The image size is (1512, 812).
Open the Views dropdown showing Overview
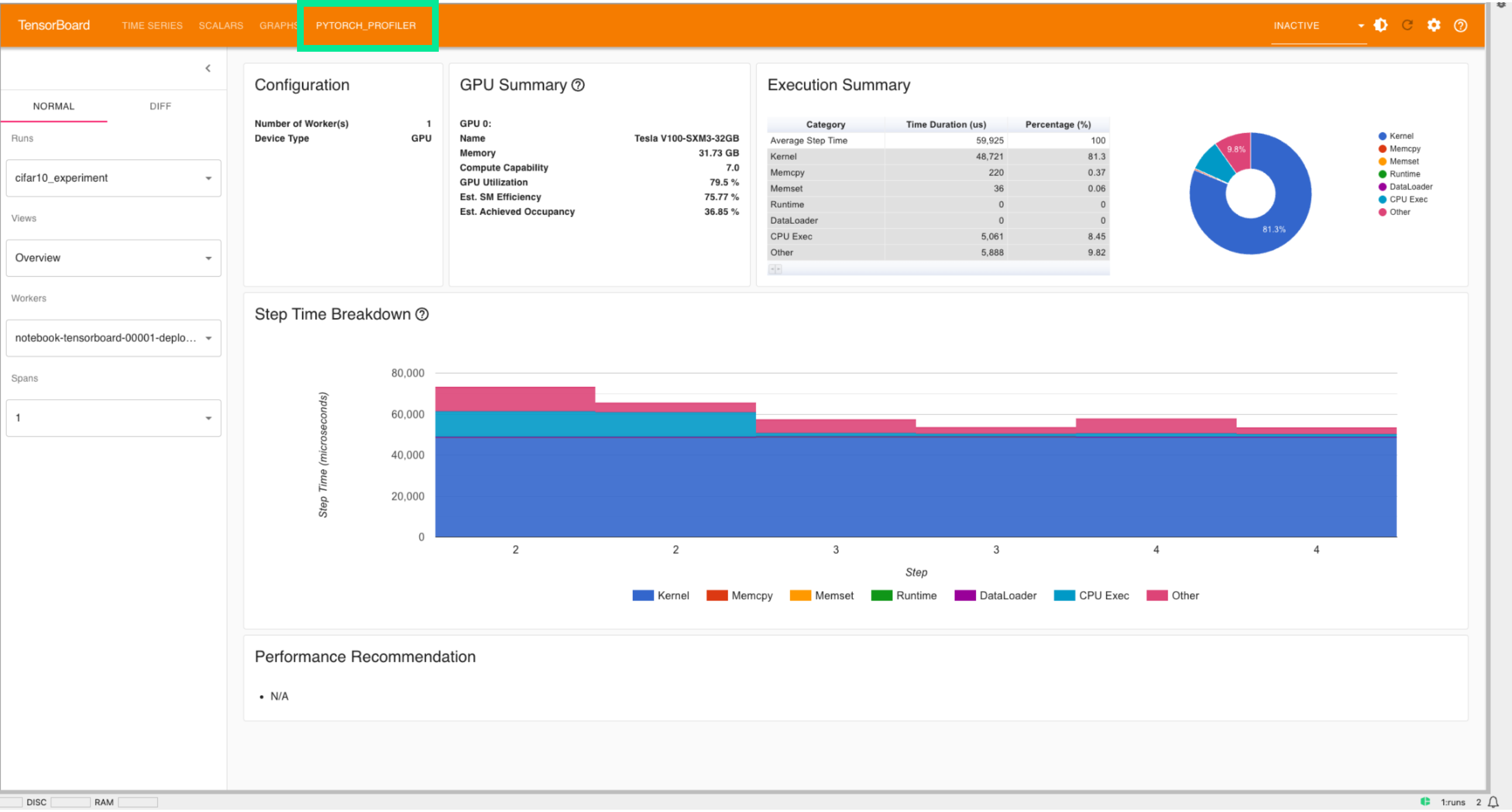tap(113, 258)
